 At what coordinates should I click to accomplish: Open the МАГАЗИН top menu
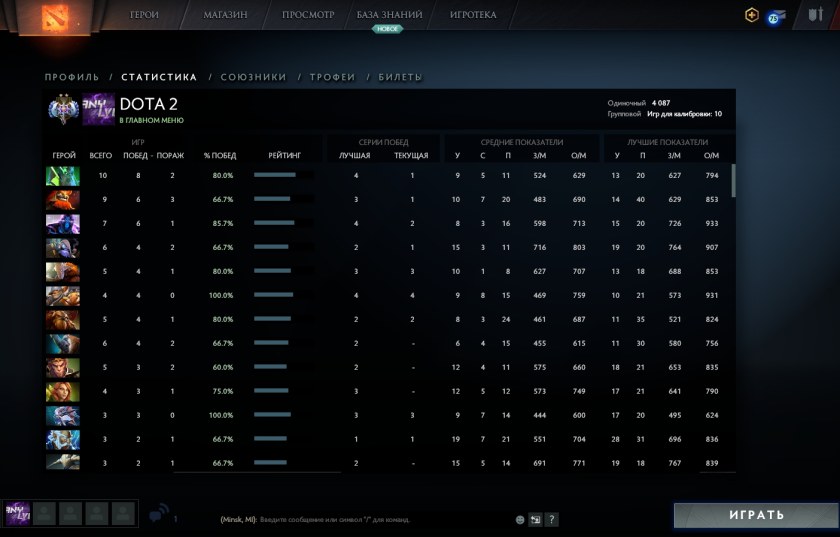(225, 15)
